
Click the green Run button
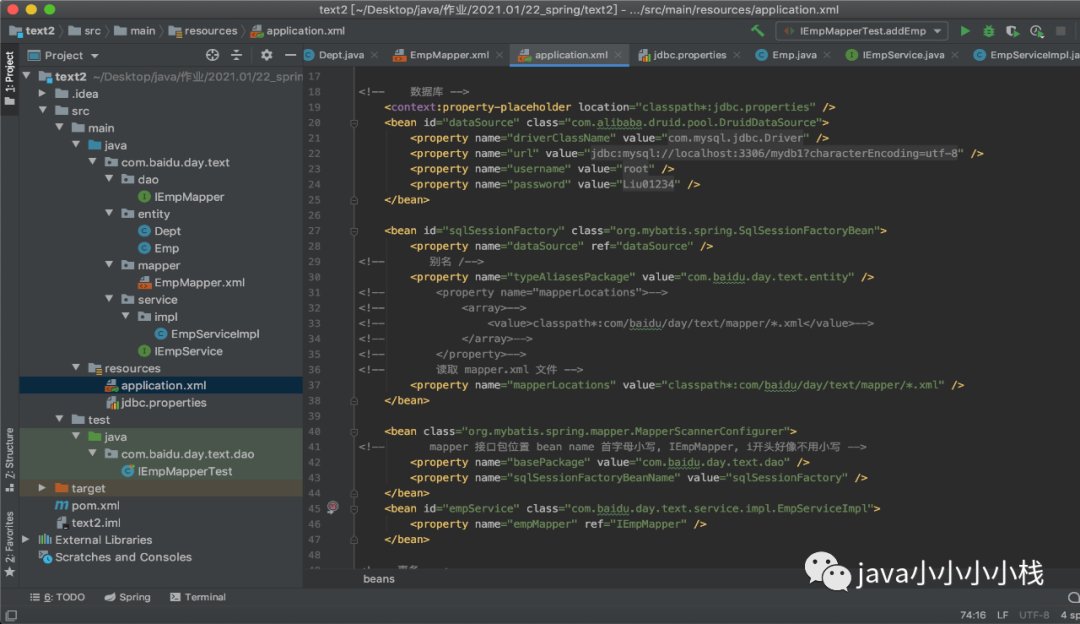pos(965,31)
